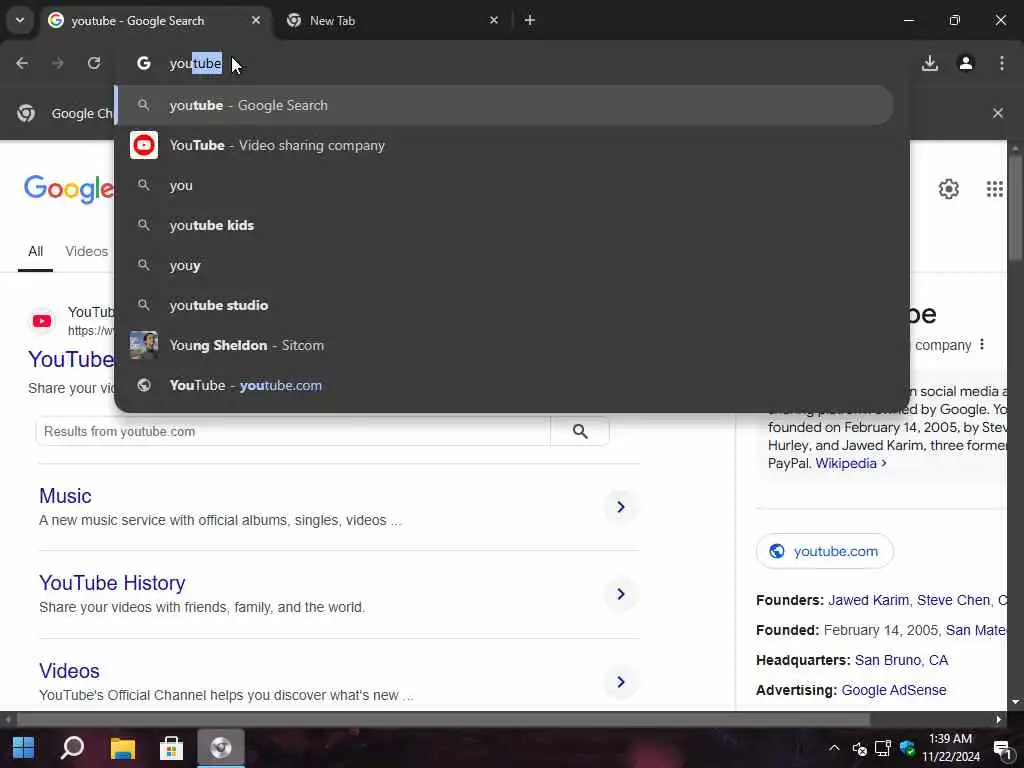This screenshot has width=1024, height=768.
Task: Reload the current page
Action: click(94, 63)
